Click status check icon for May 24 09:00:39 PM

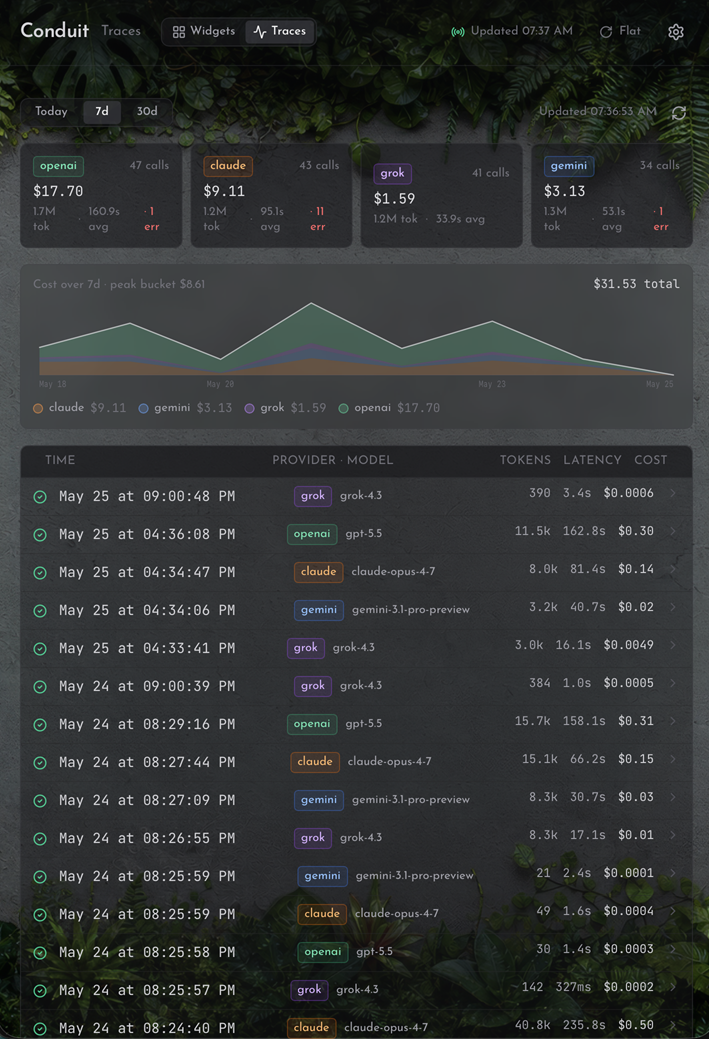coord(40,686)
